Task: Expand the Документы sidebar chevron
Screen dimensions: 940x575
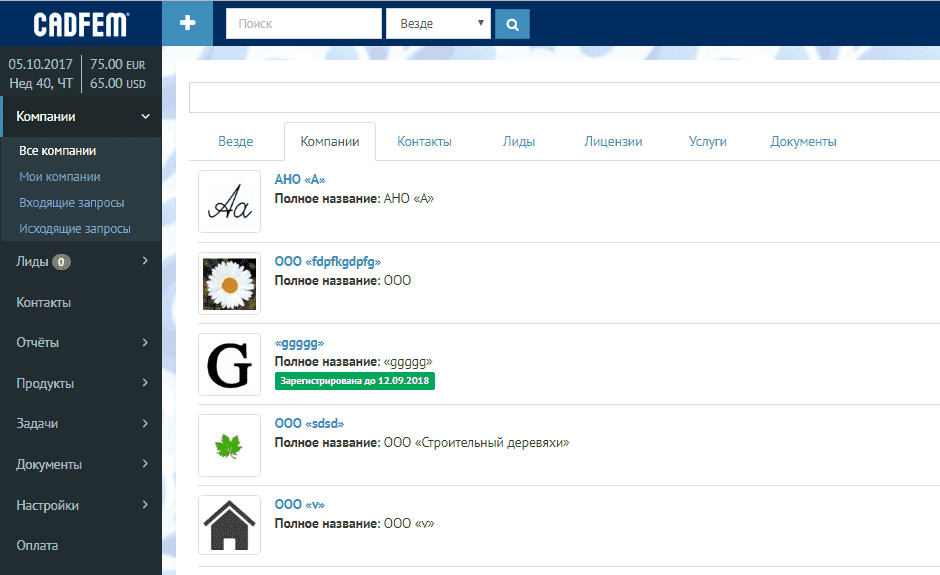Action: 145,463
